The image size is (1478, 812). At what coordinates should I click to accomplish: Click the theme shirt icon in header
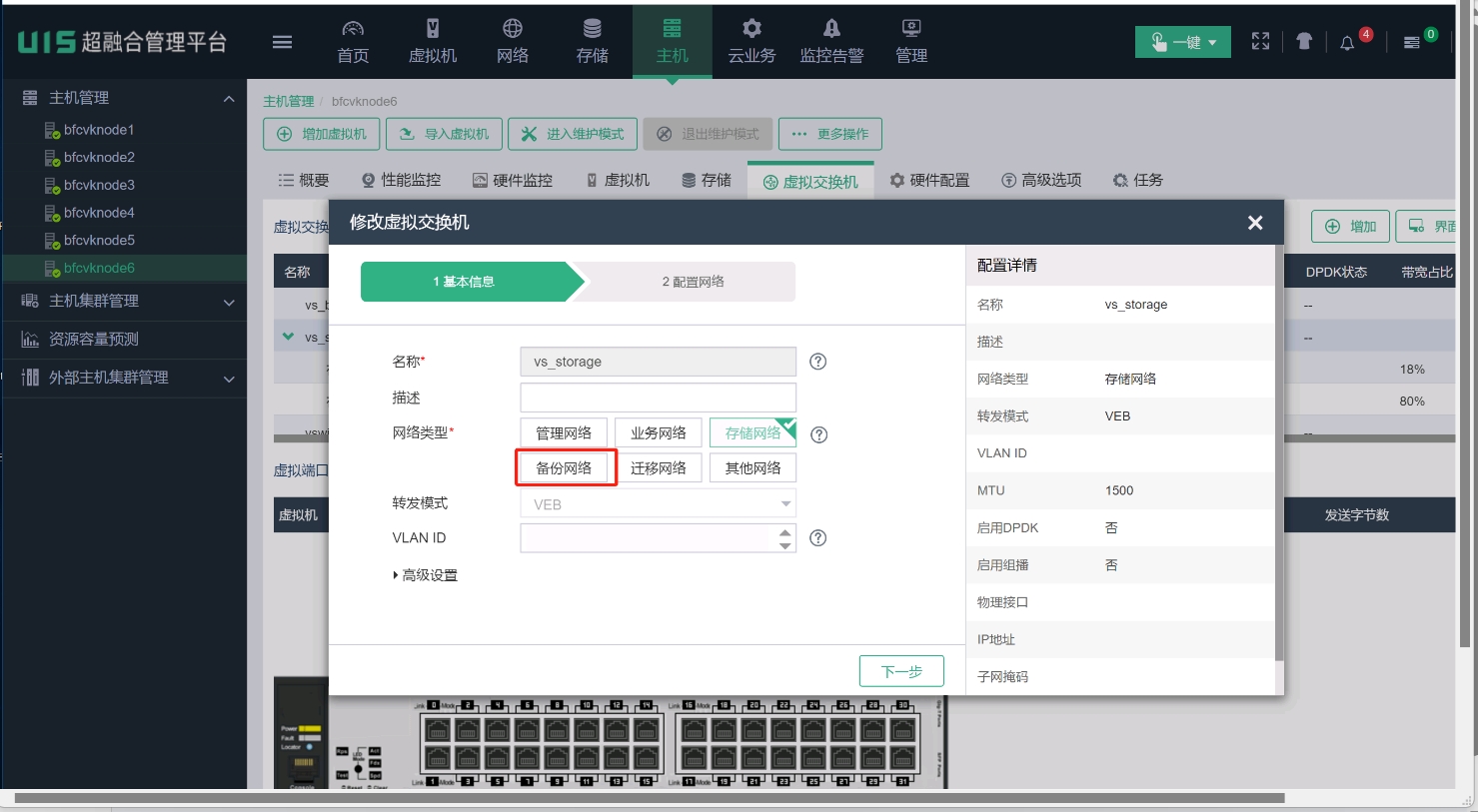[1304, 41]
